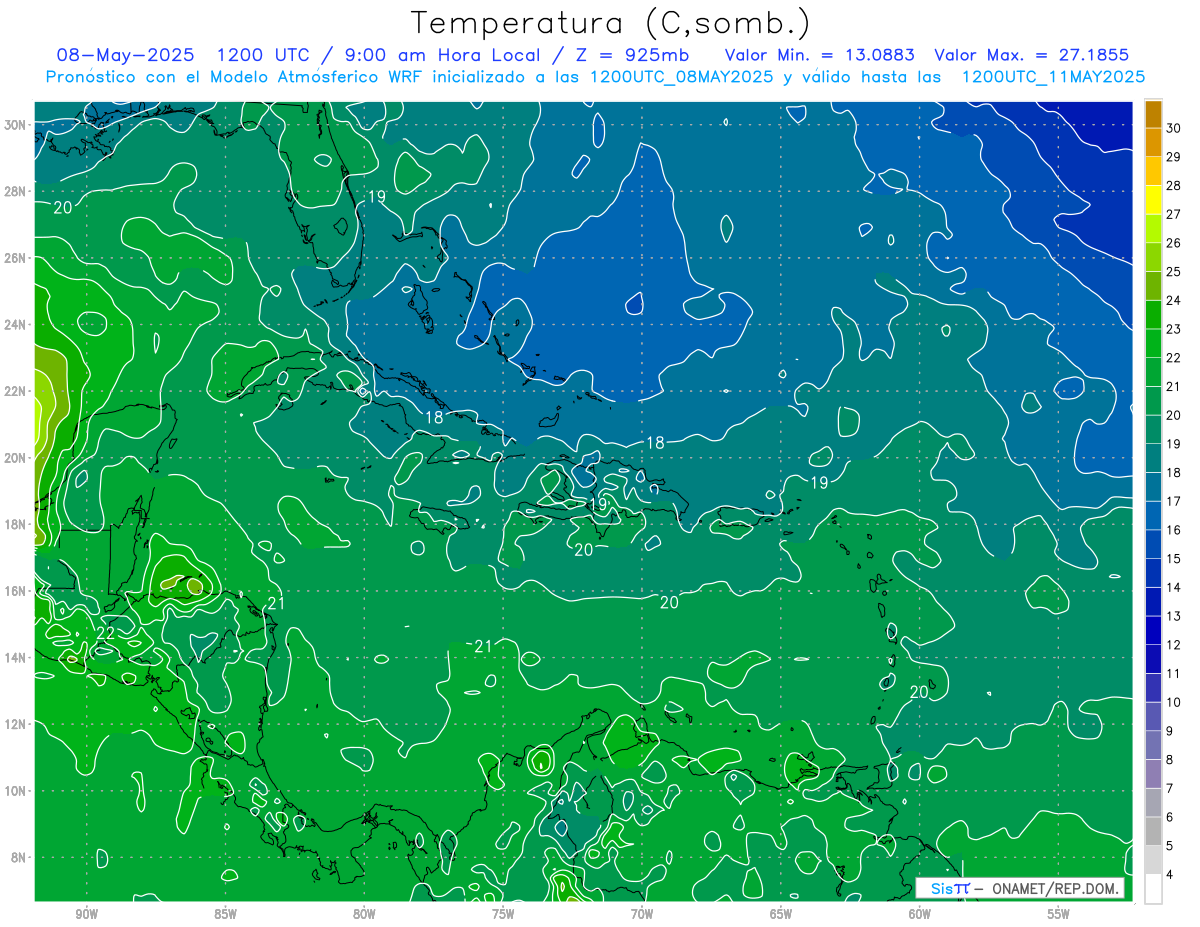Pick the yellow swatch between 27 and 28
This screenshot has height=927, width=1200.
(x=1153, y=200)
